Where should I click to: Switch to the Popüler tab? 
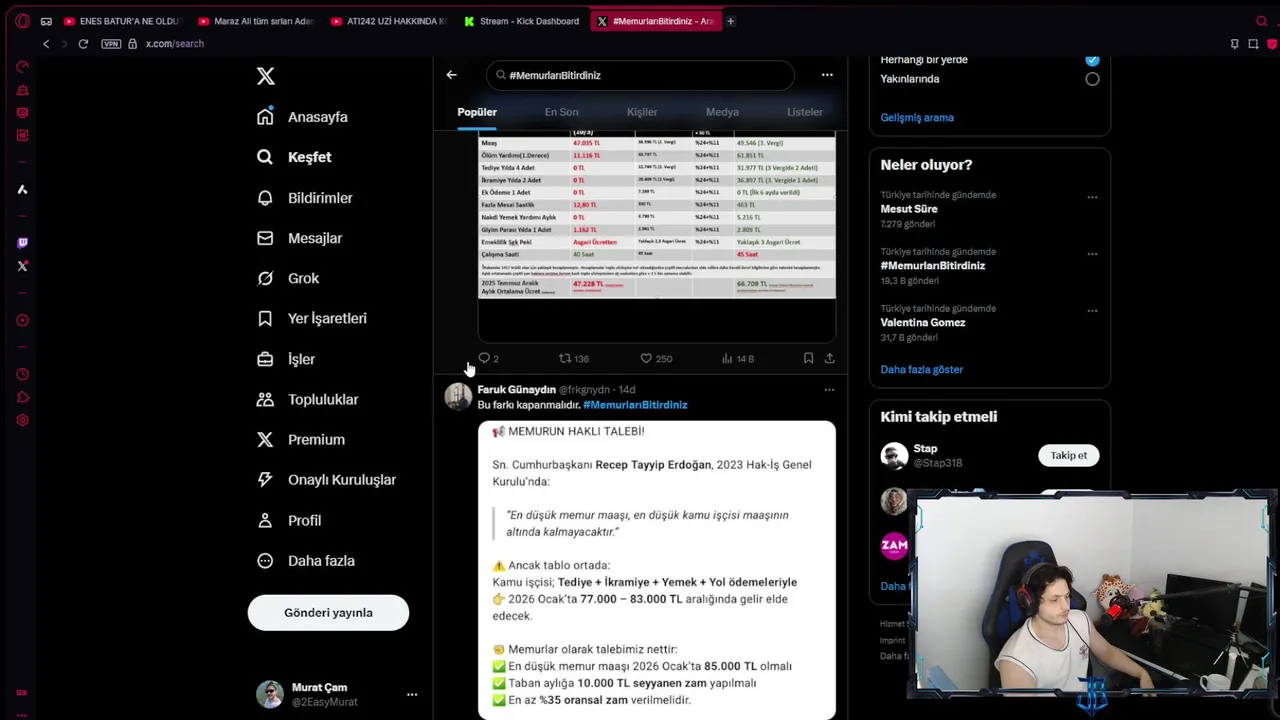(x=477, y=112)
